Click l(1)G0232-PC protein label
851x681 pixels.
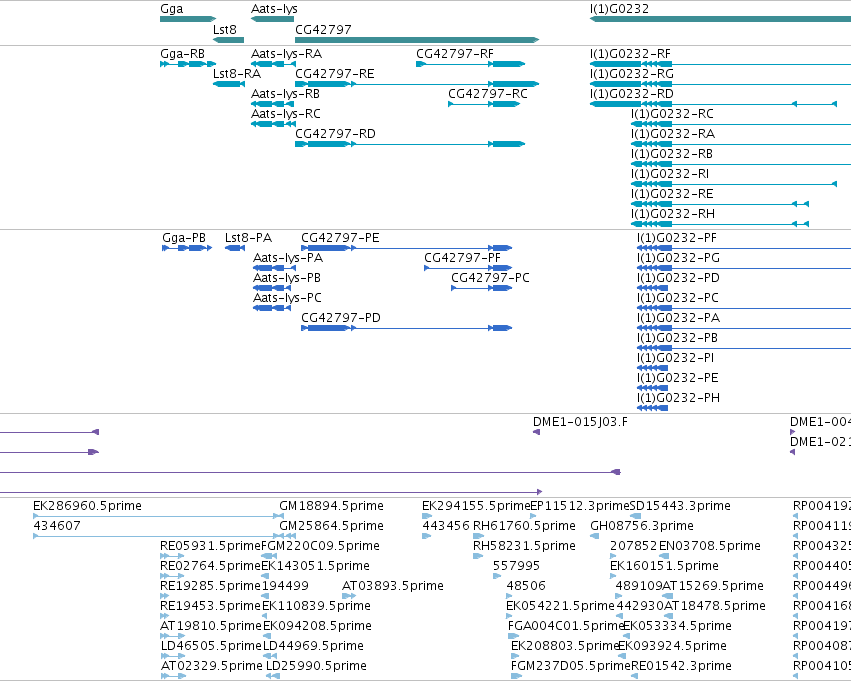pyautogui.click(x=678, y=298)
